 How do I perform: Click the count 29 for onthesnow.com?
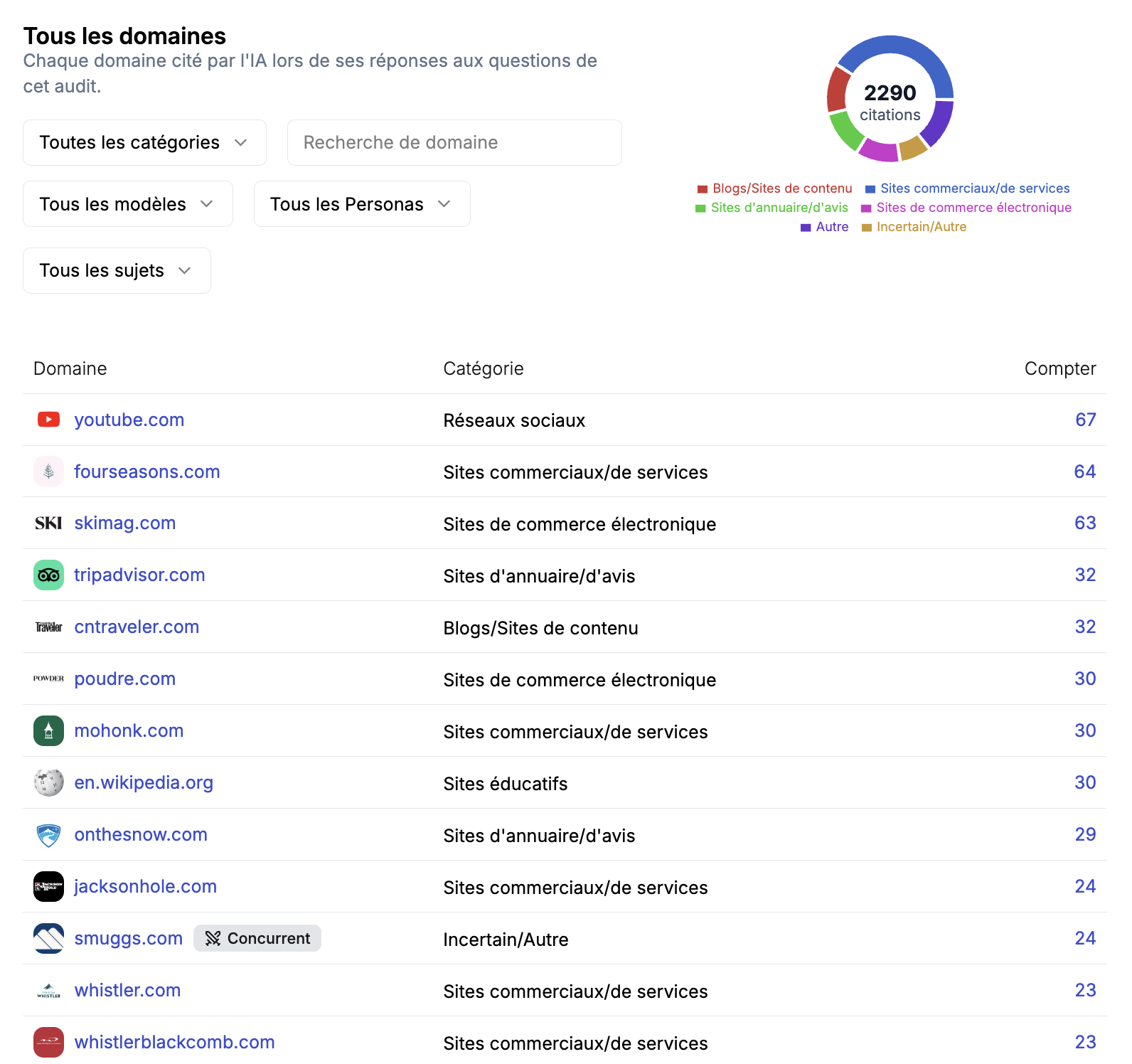tap(1086, 834)
